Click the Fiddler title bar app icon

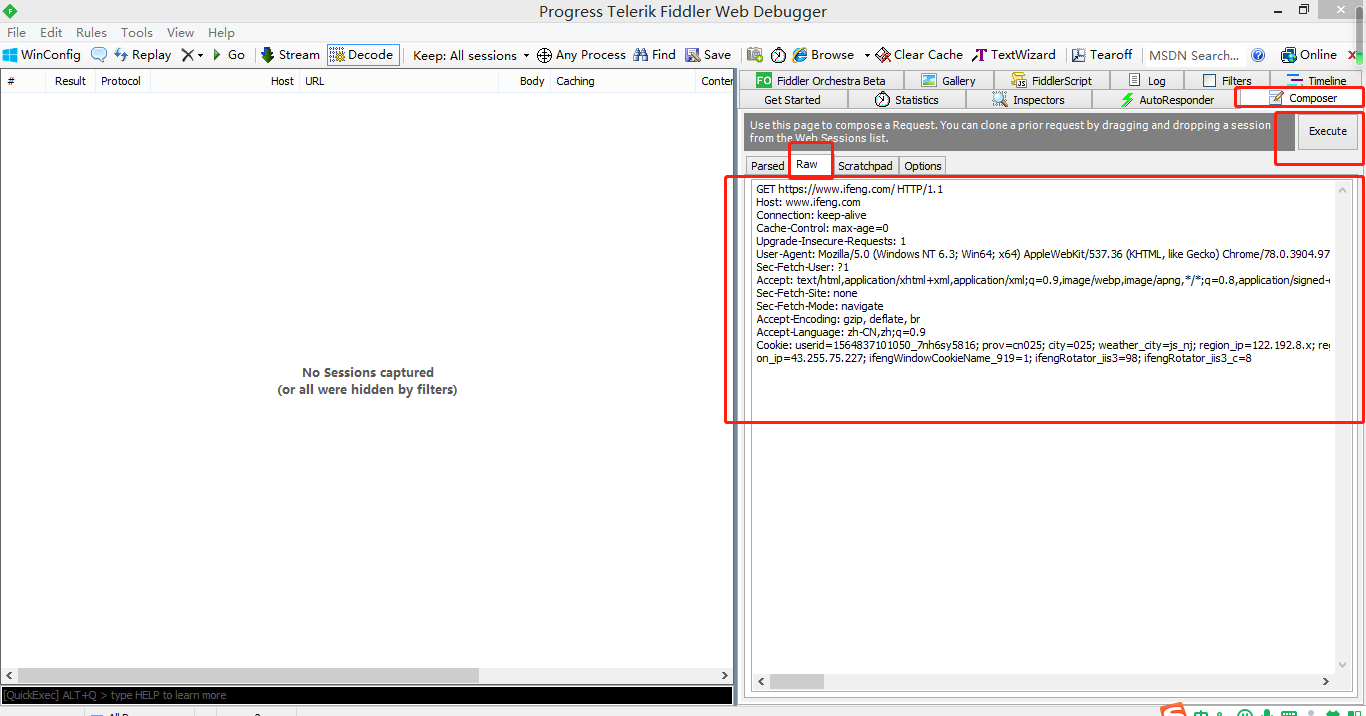[11, 10]
